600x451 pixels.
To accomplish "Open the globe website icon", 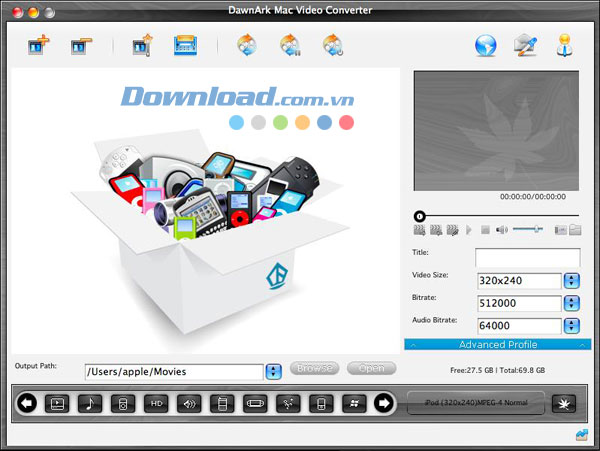I will point(486,45).
